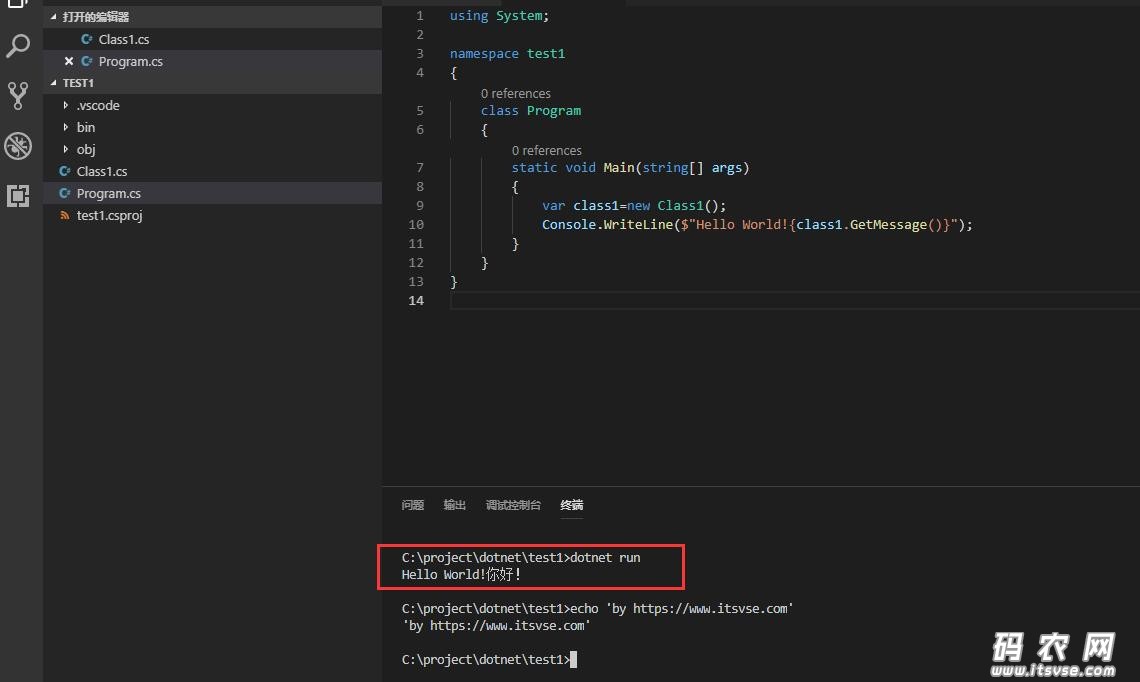
Task: Click '0 references' CodeLens above Main method
Action: (x=547, y=151)
